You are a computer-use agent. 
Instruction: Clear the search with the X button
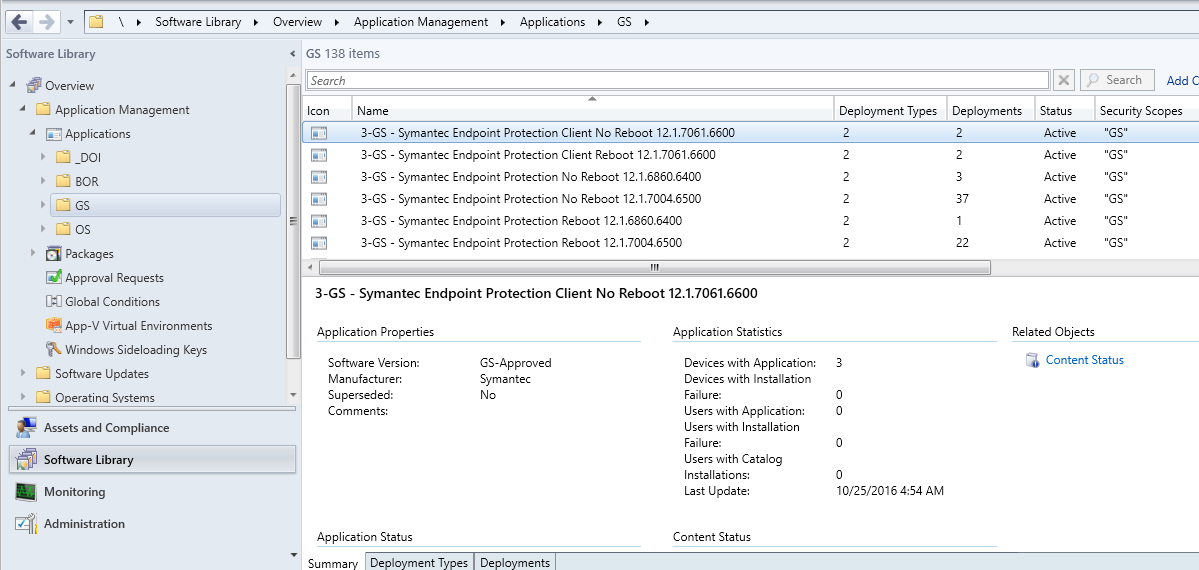[x=1064, y=80]
